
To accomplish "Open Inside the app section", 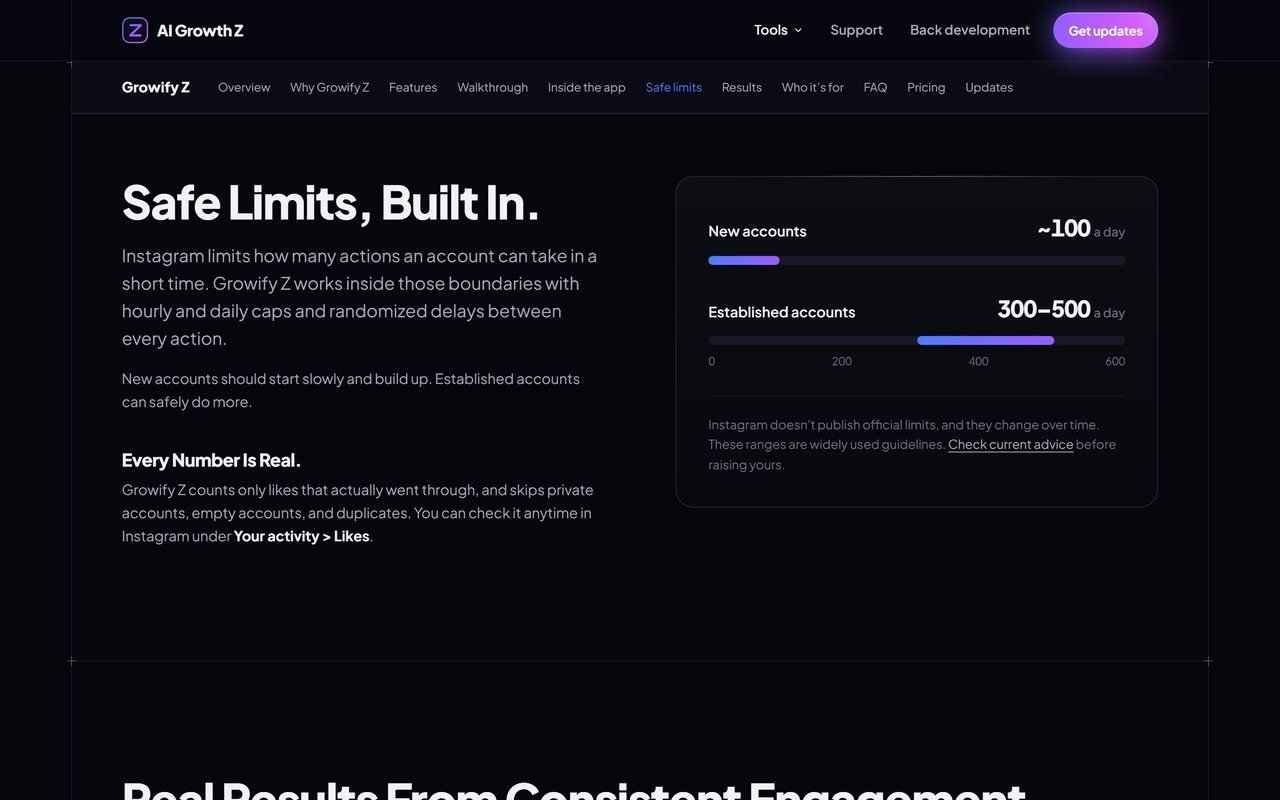I will click(587, 87).
